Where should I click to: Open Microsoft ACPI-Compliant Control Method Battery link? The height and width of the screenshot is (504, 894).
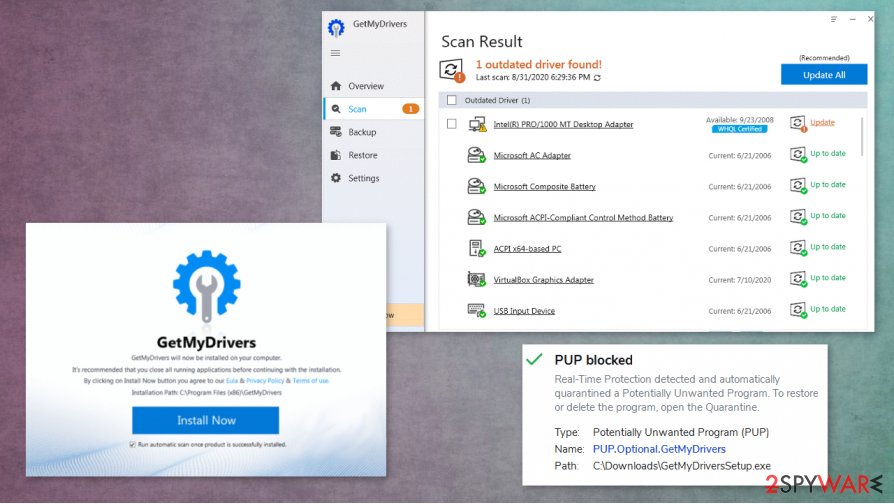point(583,218)
